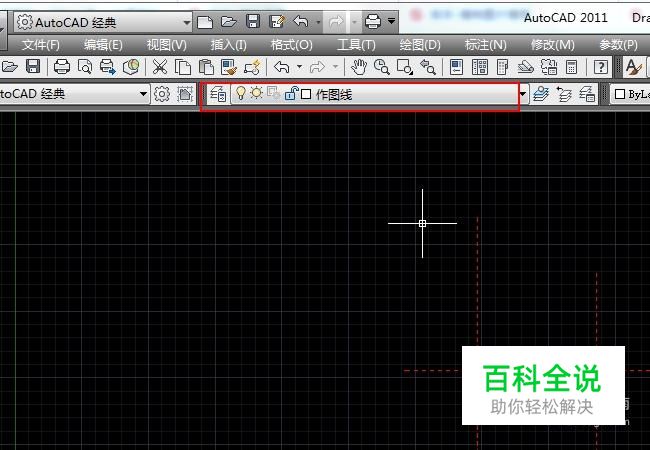Screen dimensions: 650x450
Task: Click Save disk icon in Quick Access toolbar
Action: [x=253, y=21]
